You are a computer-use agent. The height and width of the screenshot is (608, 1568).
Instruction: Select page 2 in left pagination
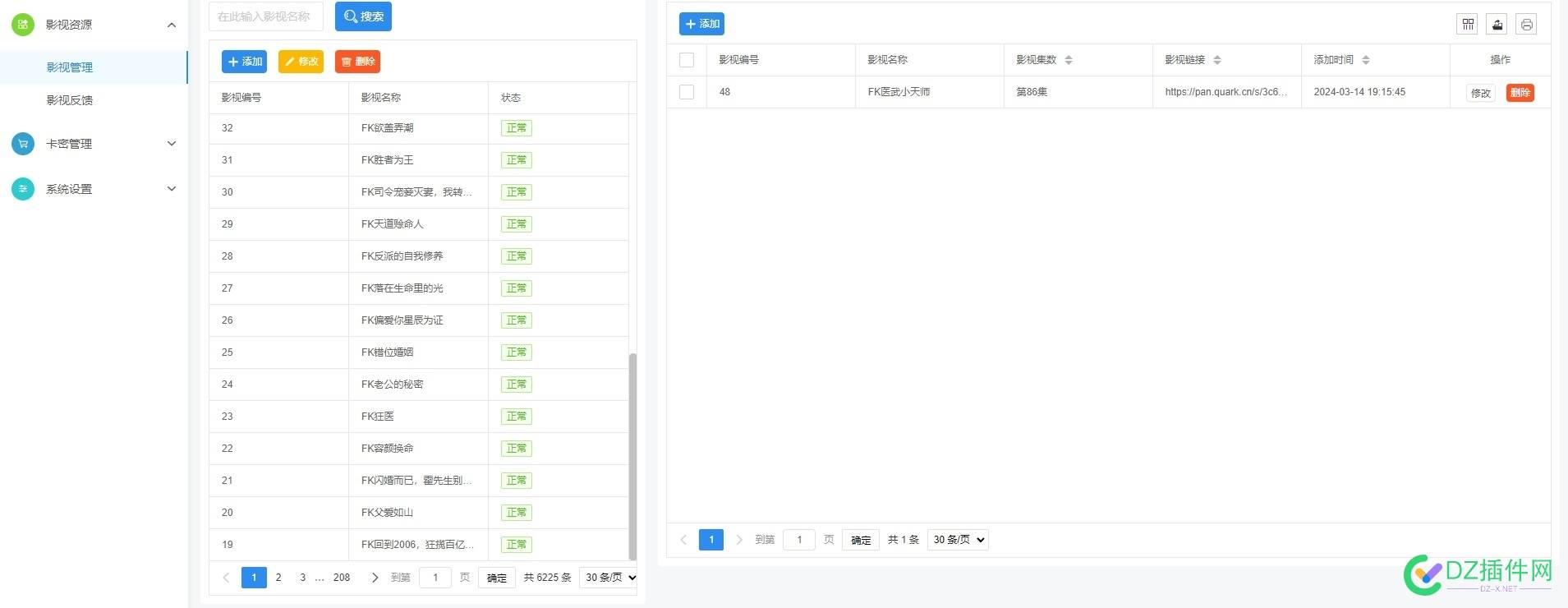coord(278,578)
